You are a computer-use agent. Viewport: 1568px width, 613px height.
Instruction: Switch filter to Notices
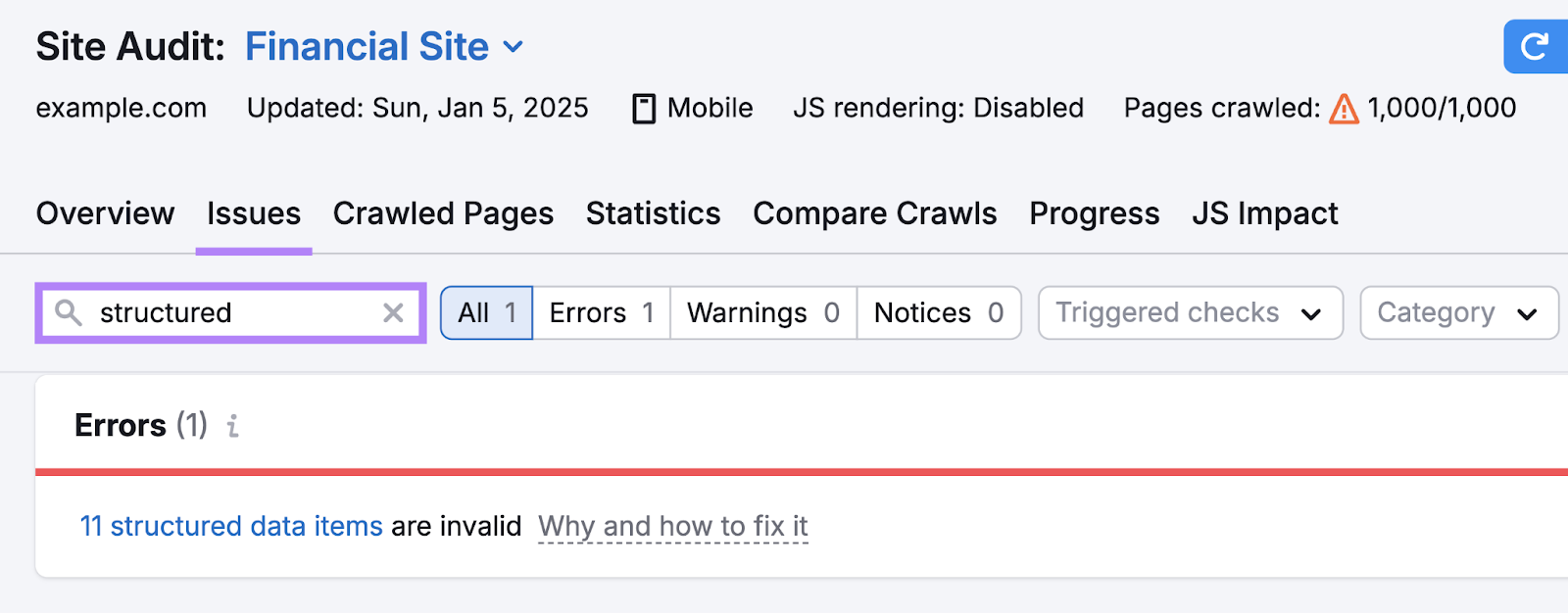pyautogui.click(x=938, y=312)
